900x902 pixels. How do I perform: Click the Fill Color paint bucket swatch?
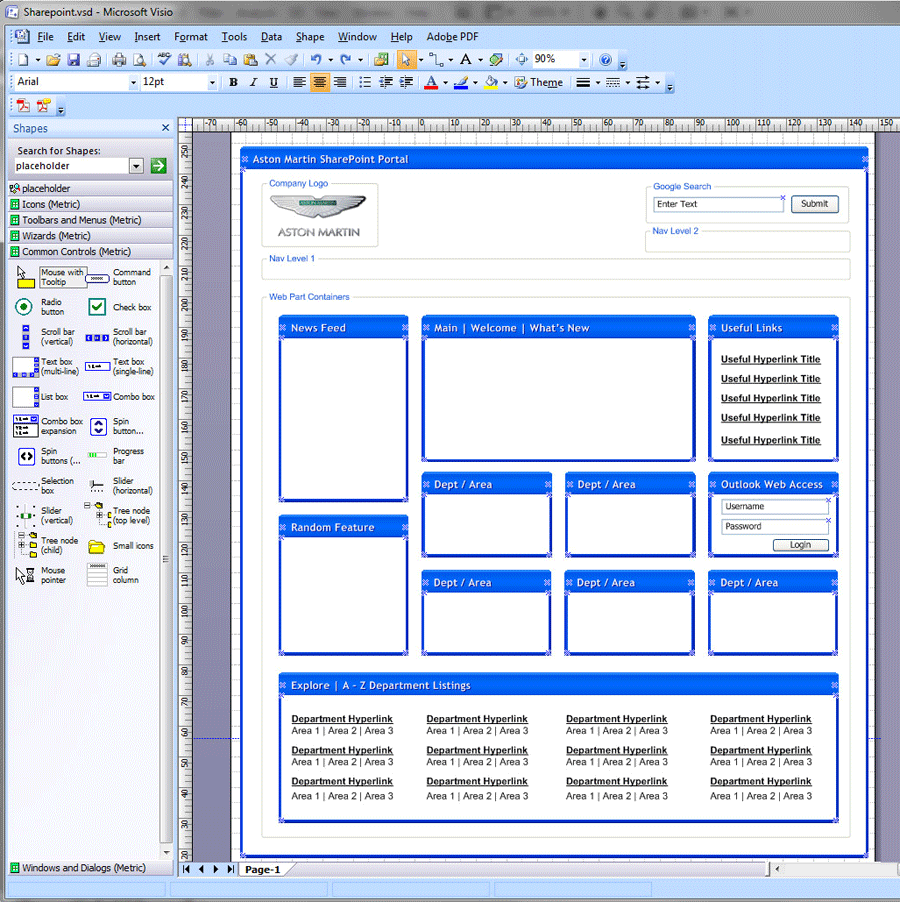[x=490, y=83]
